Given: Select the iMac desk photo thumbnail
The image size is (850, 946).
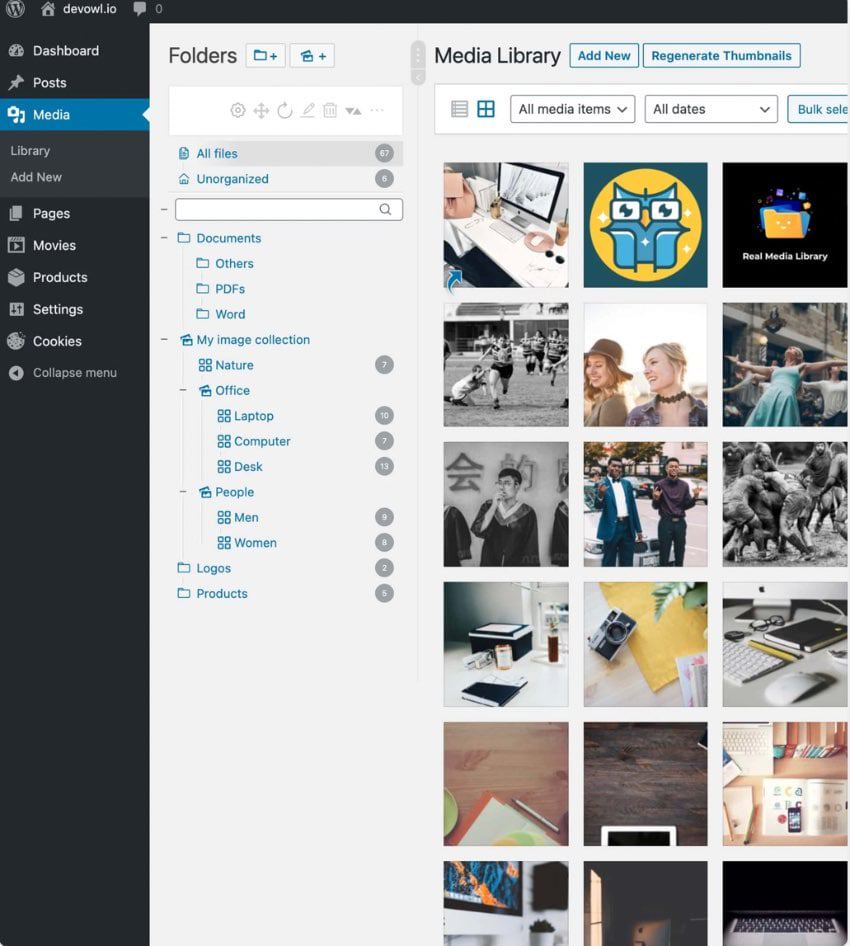Looking at the screenshot, I should pyautogui.click(x=506, y=224).
